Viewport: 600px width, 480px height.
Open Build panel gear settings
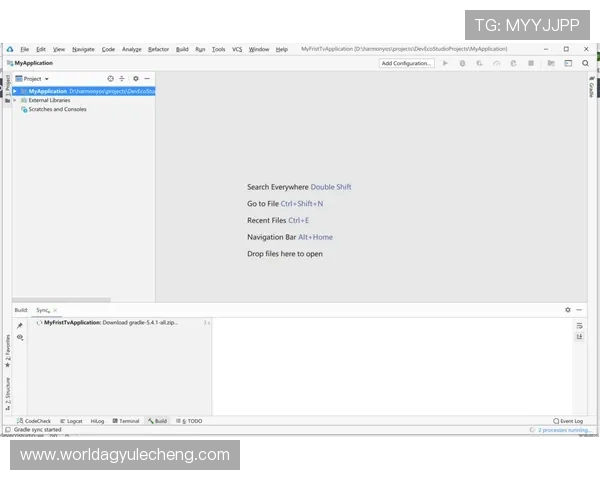[568, 310]
